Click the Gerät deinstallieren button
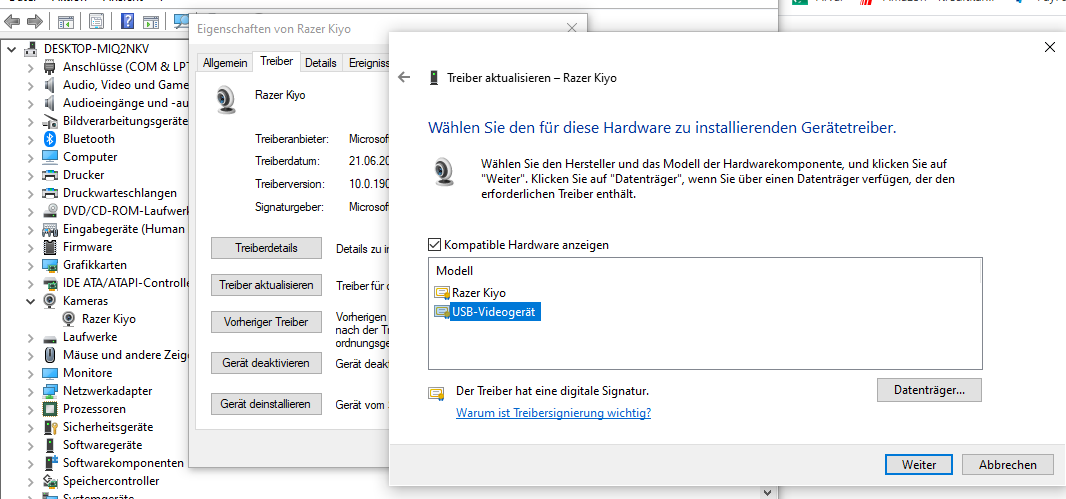This screenshot has width=1066, height=499. tap(266, 404)
